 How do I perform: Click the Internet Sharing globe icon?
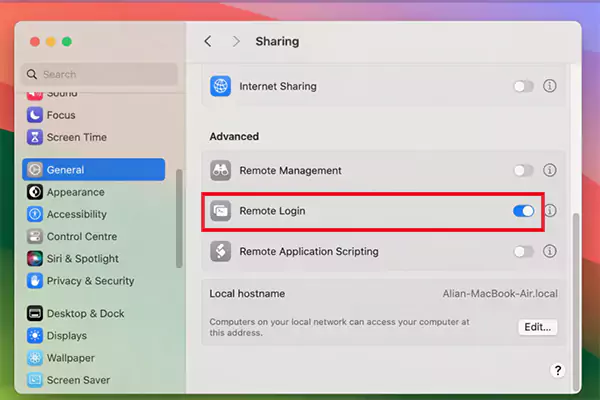(220, 86)
